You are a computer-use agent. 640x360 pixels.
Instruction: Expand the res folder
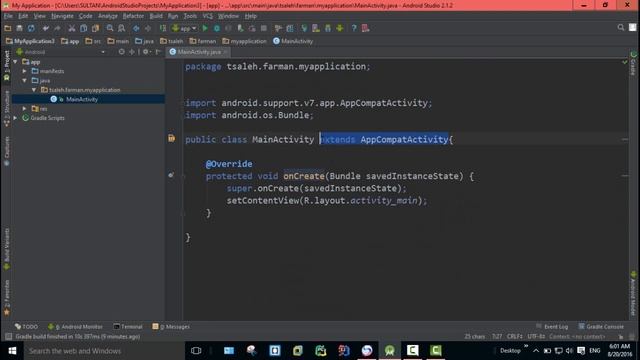coord(24,109)
